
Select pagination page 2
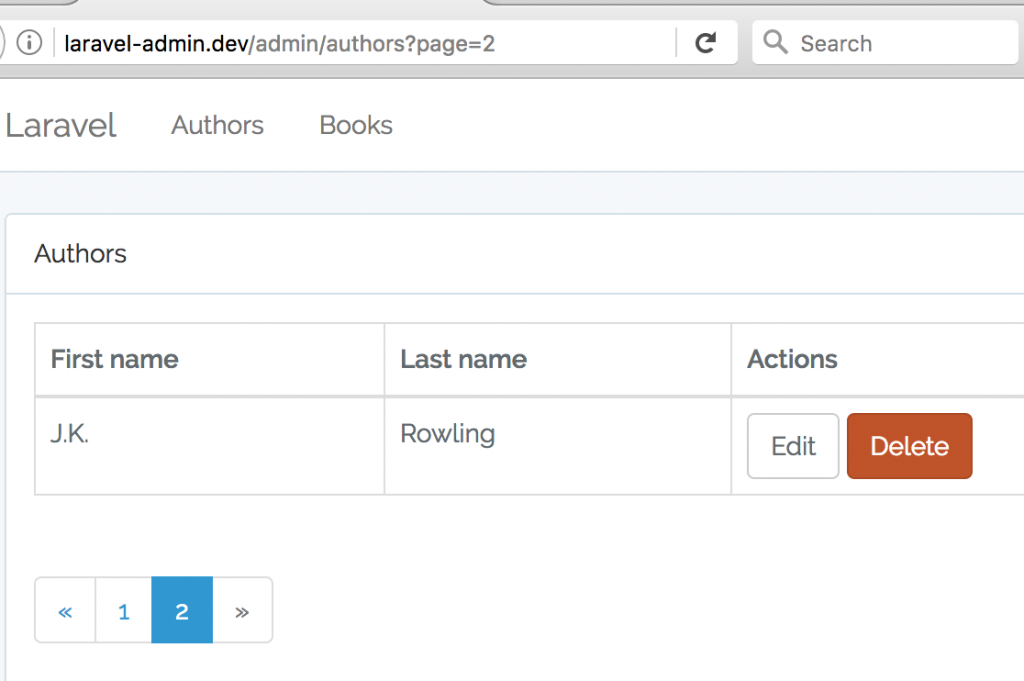coord(181,610)
